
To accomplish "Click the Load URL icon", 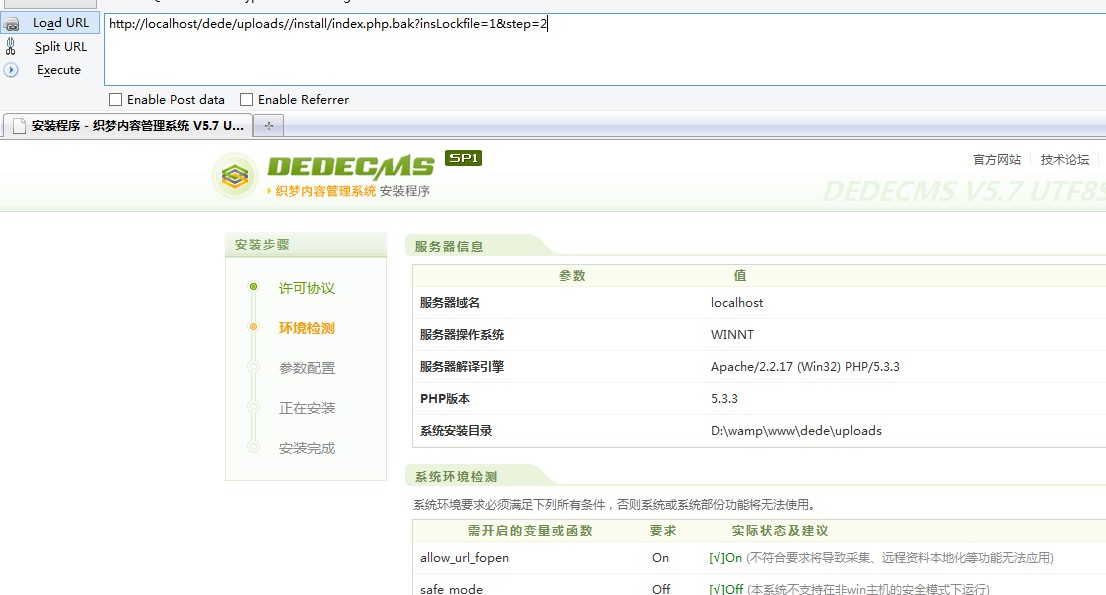I will tap(11, 24).
